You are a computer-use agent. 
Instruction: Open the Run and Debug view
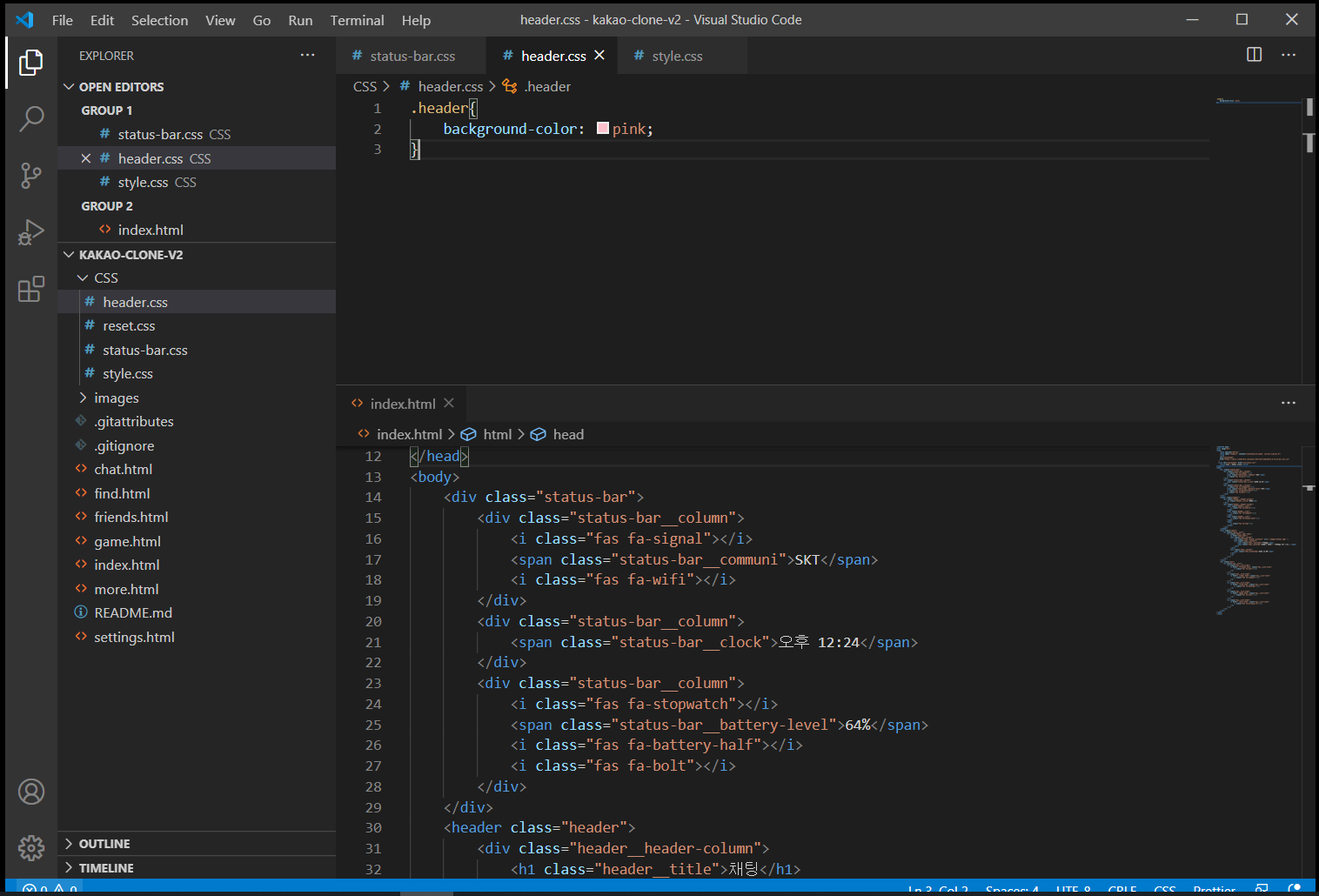tap(31, 232)
